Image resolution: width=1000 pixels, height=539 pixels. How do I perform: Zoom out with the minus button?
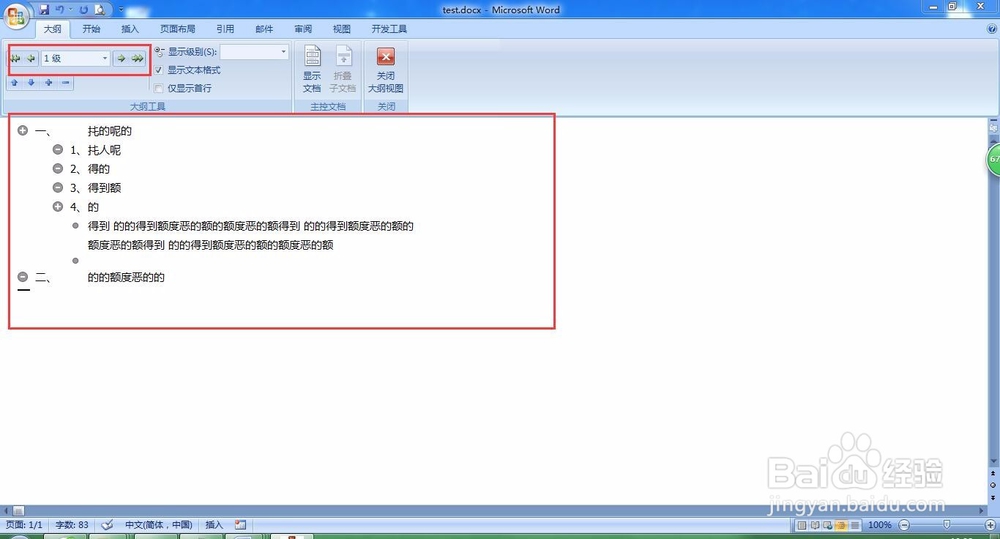[904, 525]
